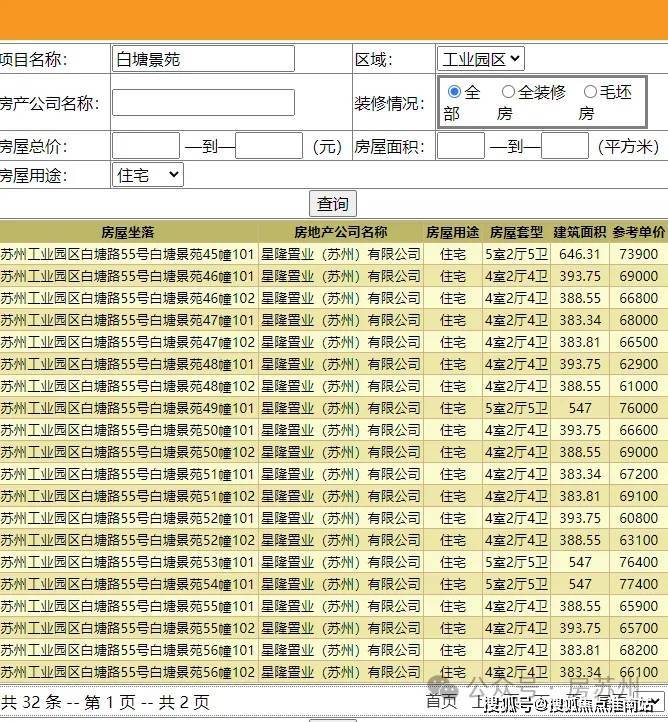
Task: Click the 62900 reference price cell
Action: pyautogui.click(x=639, y=364)
